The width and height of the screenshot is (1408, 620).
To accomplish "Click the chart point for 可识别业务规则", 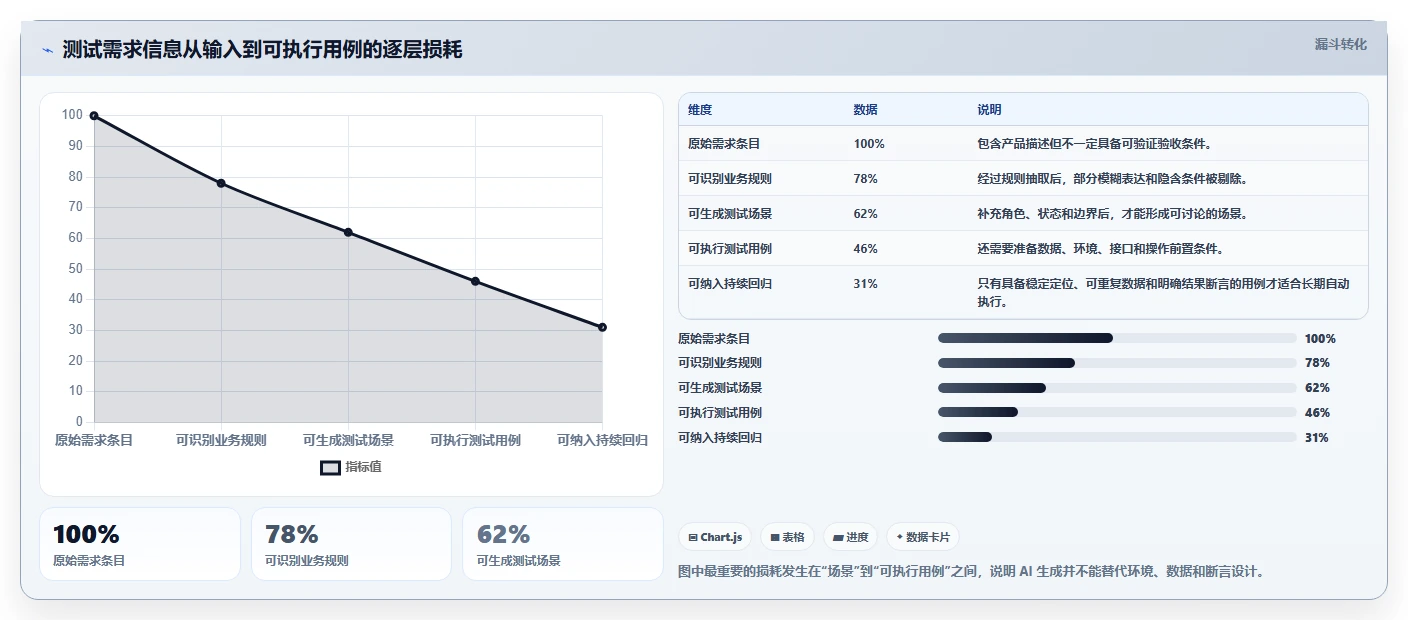I will [x=221, y=183].
